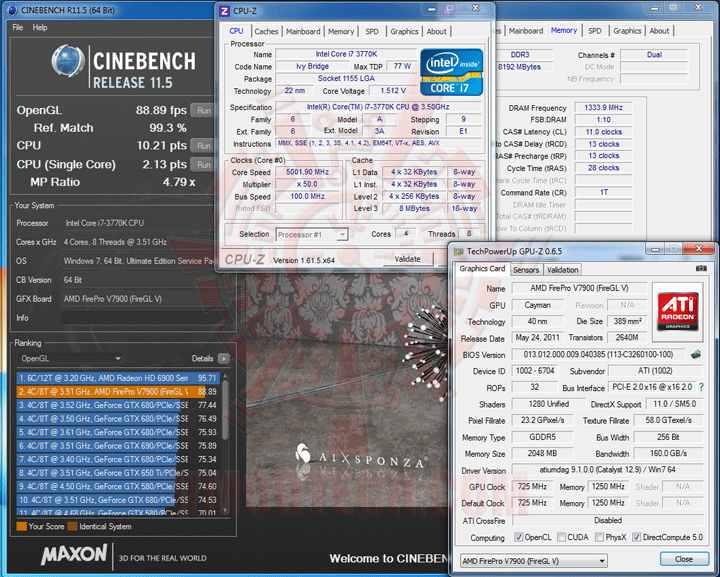Select ranking entry 2 AMD FirePro V7900
720x577 pixels.
click(118, 392)
